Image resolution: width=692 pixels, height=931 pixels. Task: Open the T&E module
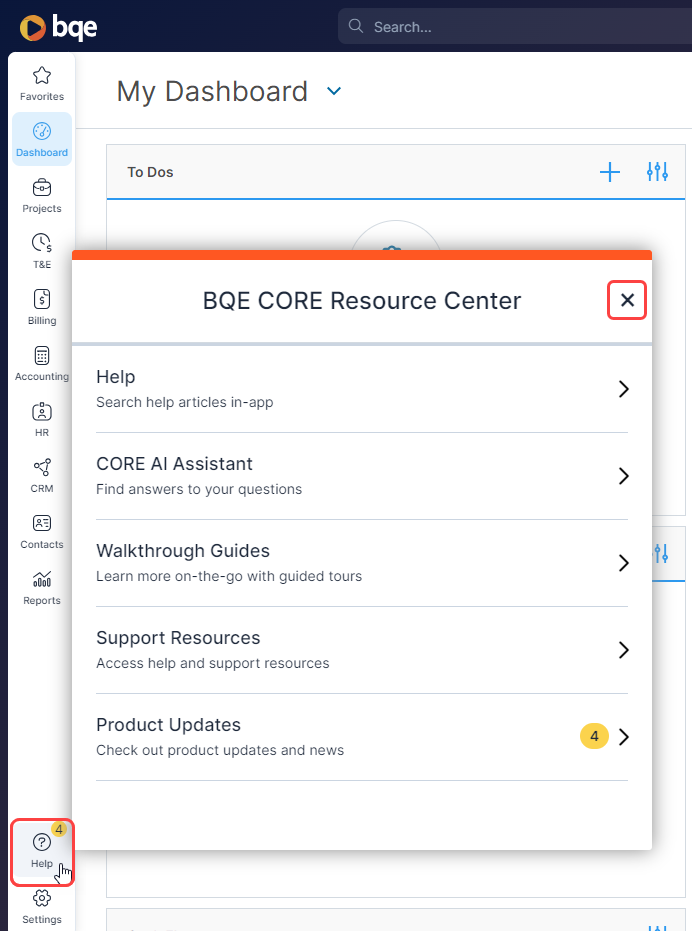(42, 251)
